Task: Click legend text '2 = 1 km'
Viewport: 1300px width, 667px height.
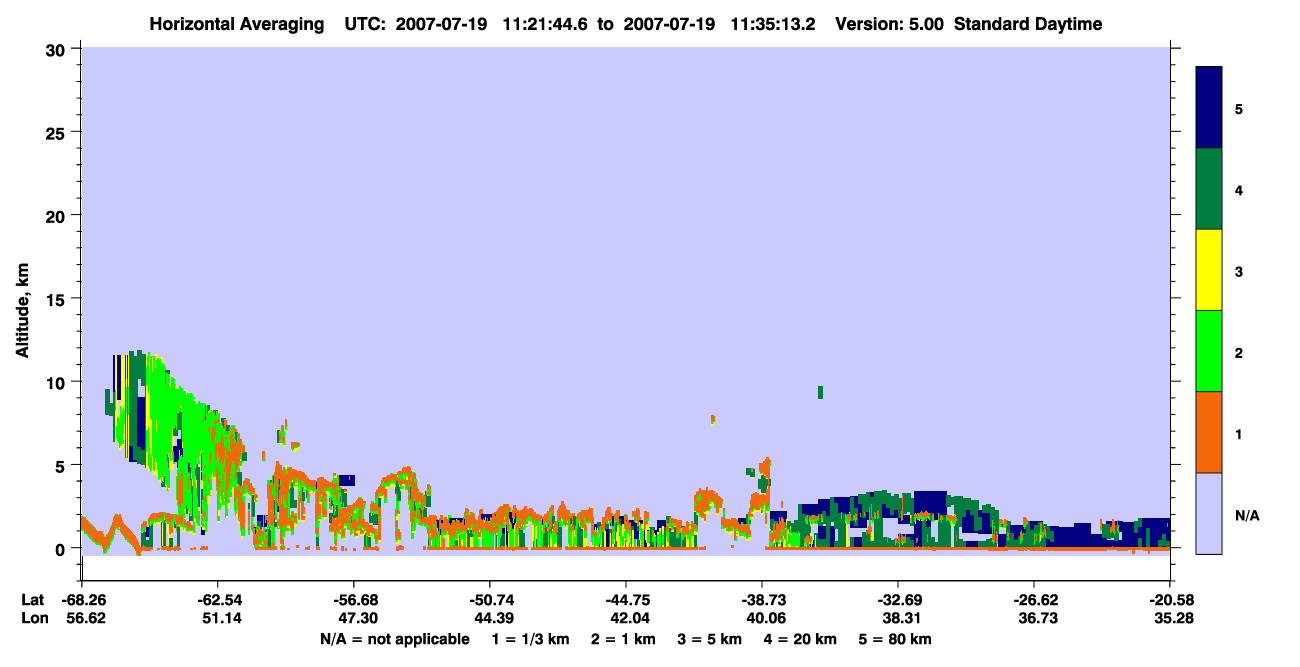Action: pos(623,639)
